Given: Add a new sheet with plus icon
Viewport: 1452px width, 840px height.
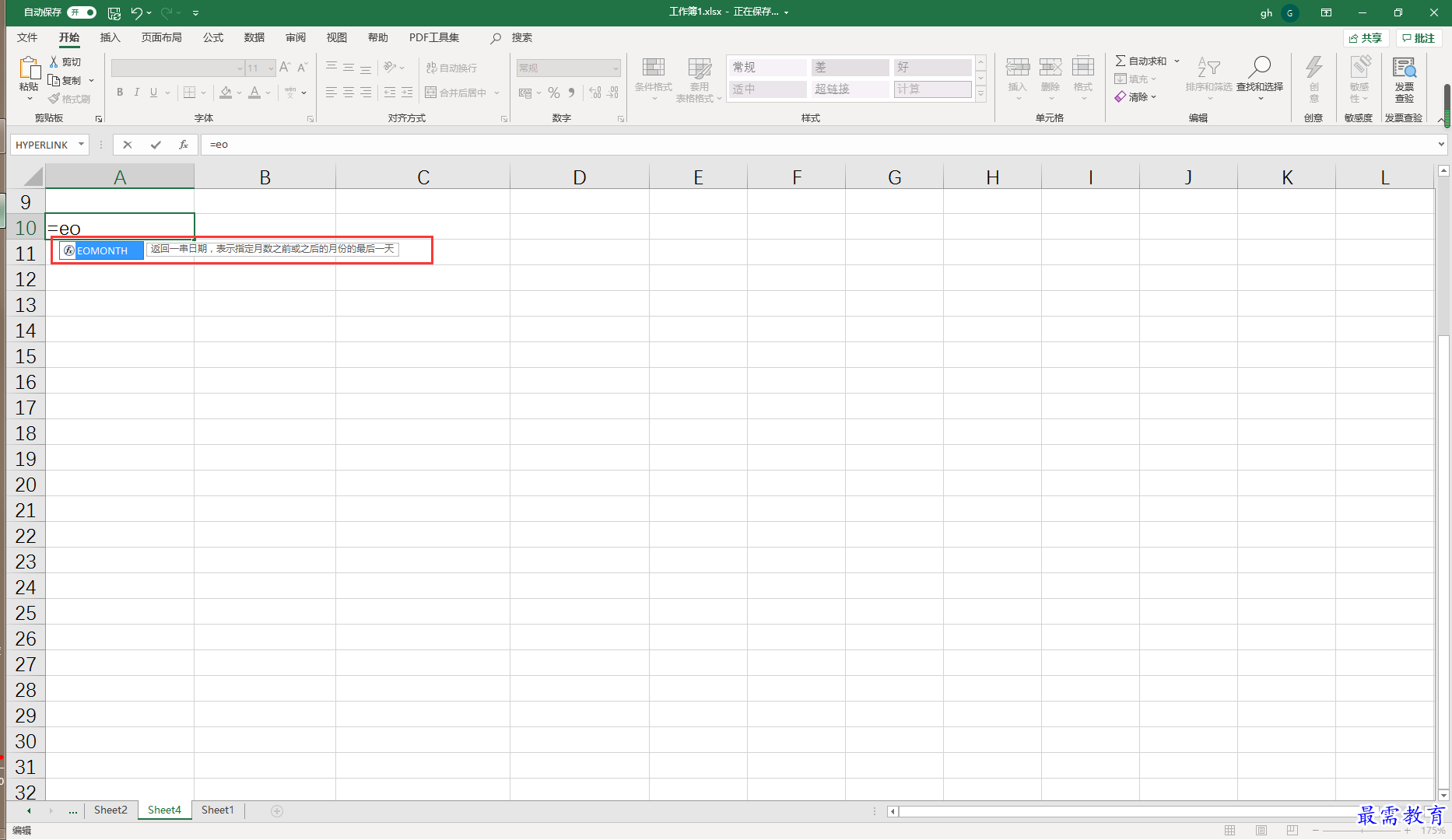Looking at the screenshot, I should coord(276,811).
